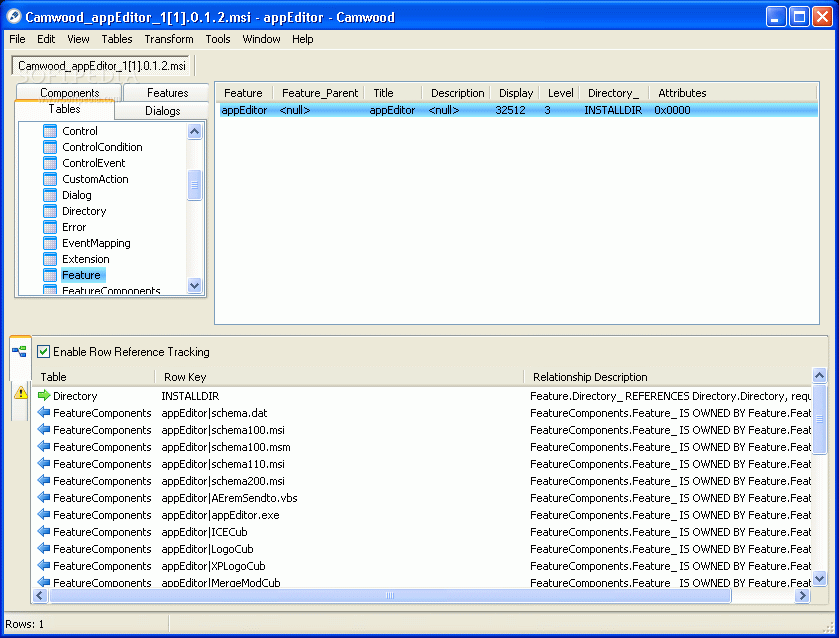The image size is (839, 638).
Task: Open the Tools menu
Action: 218,39
